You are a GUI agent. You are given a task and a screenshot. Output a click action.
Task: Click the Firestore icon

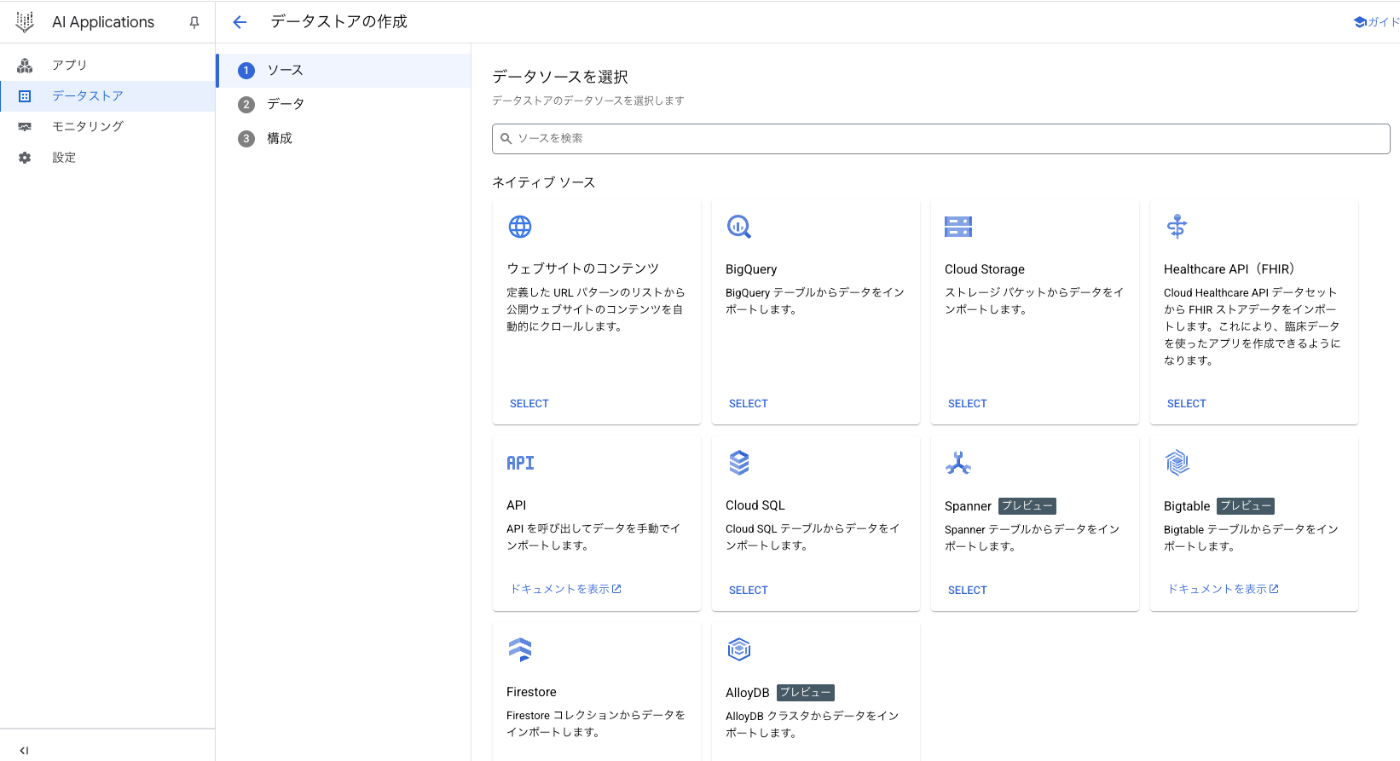[520, 650]
